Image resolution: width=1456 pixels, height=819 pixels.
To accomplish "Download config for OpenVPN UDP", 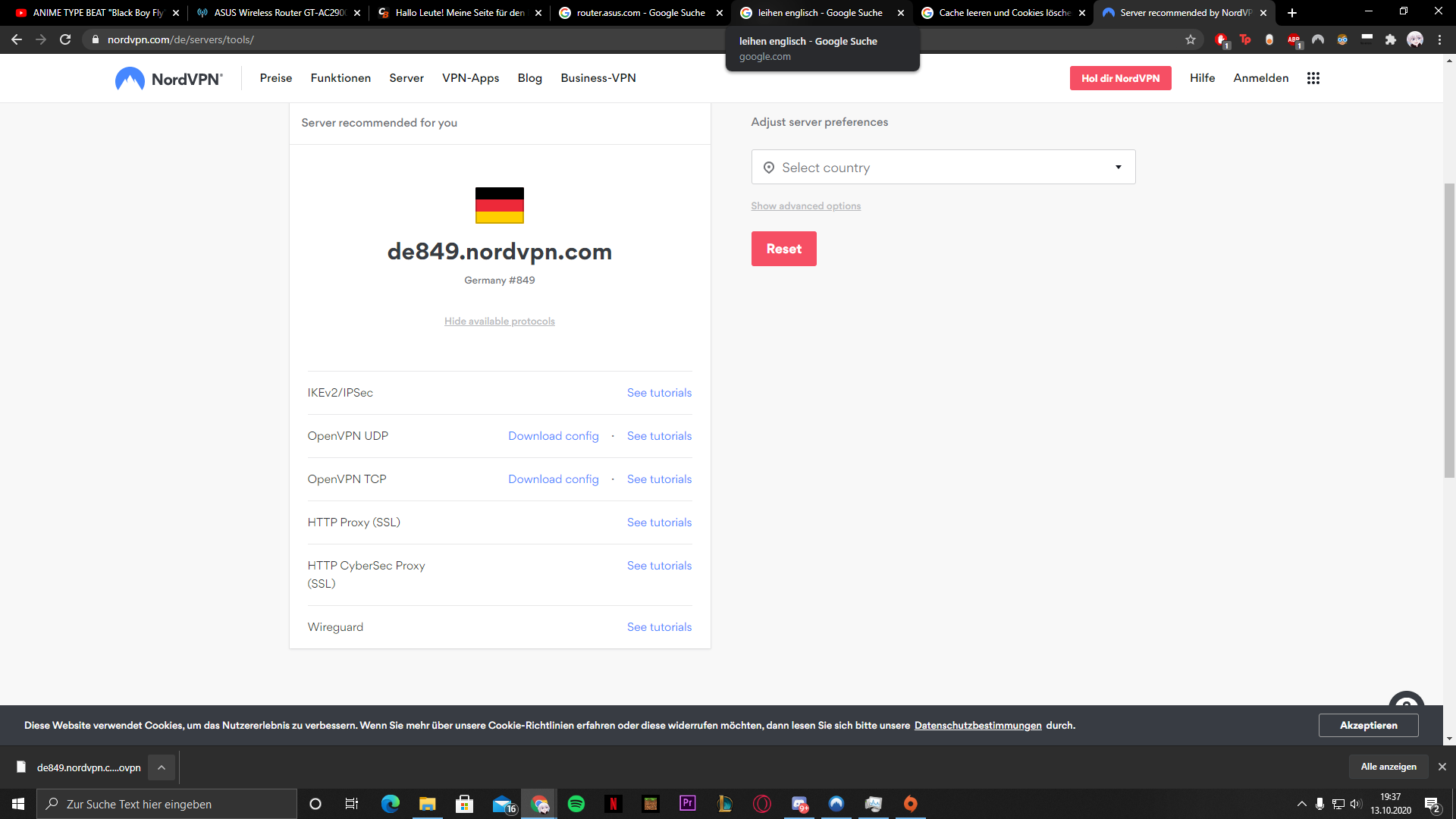I will pos(553,436).
